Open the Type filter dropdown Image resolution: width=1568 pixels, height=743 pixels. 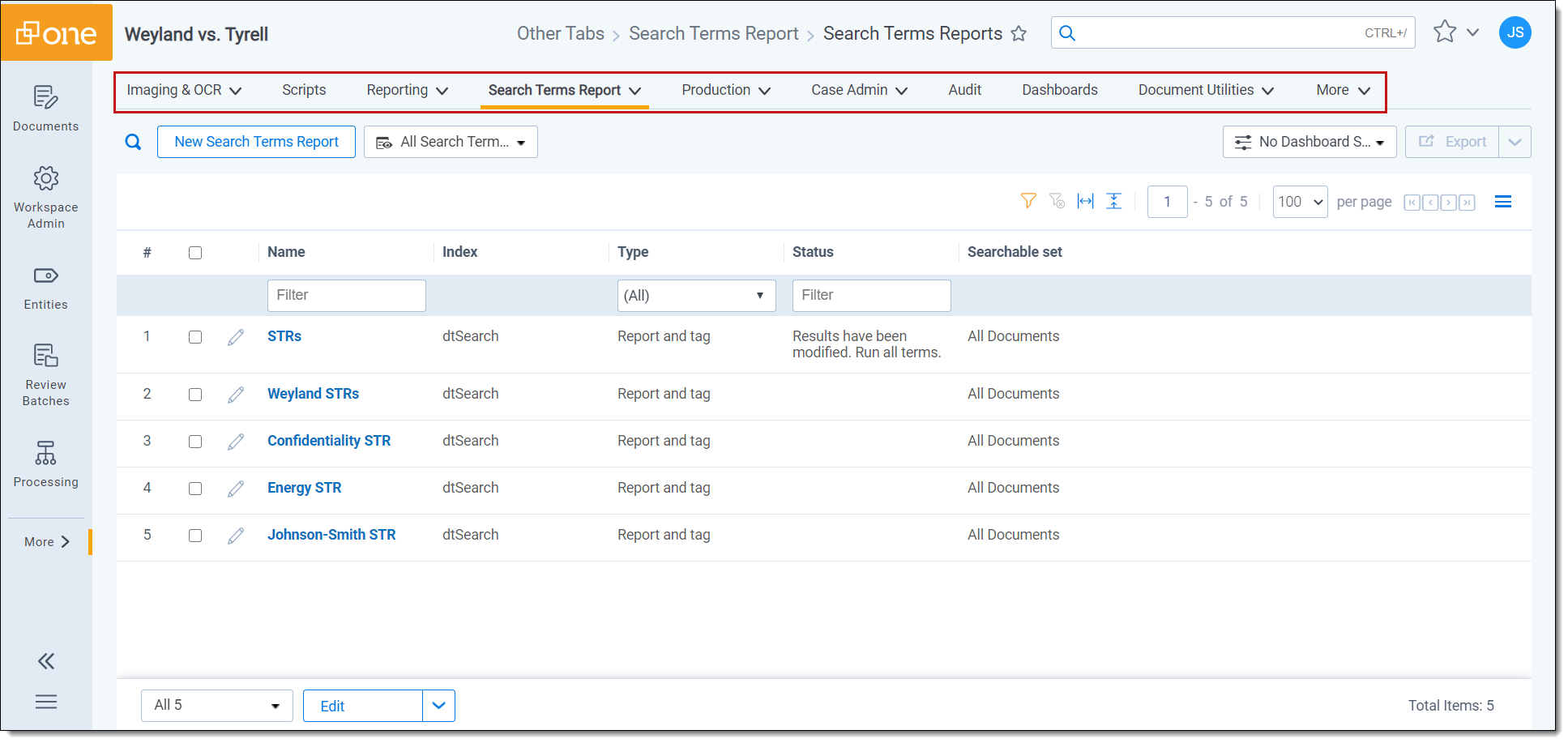[696, 296]
